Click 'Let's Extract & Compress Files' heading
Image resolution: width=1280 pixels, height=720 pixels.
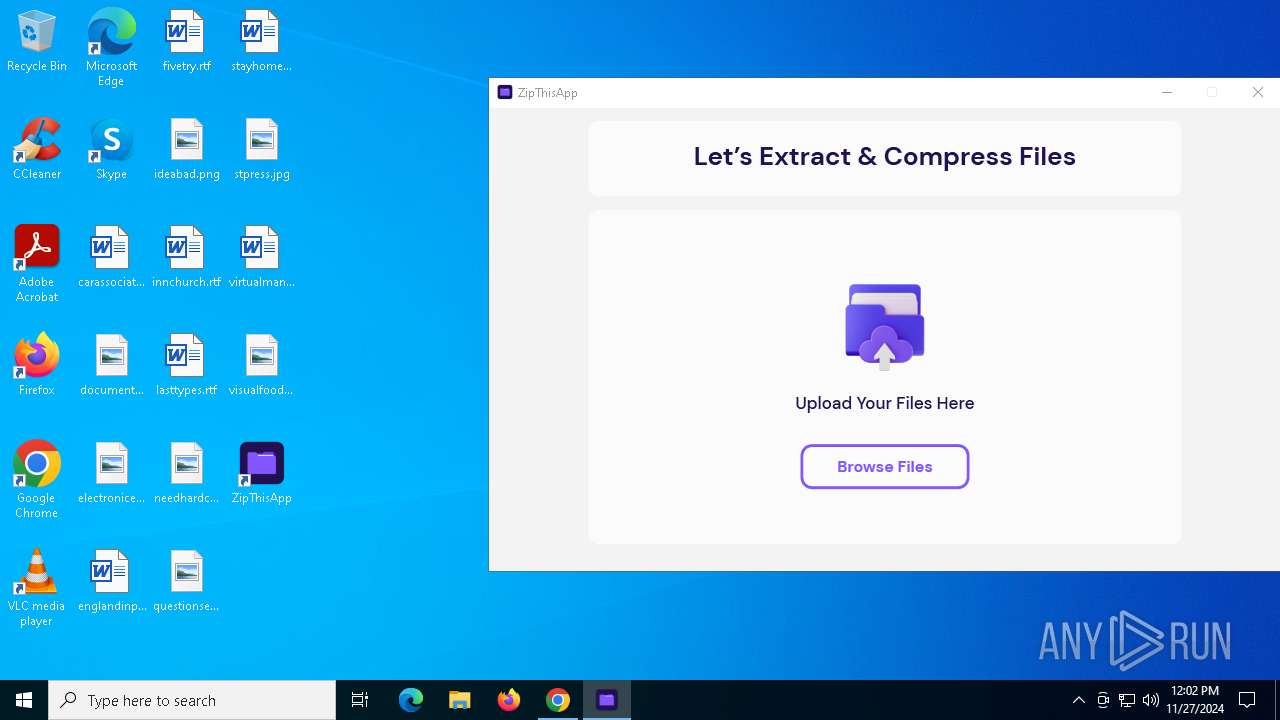tap(884, 156)
